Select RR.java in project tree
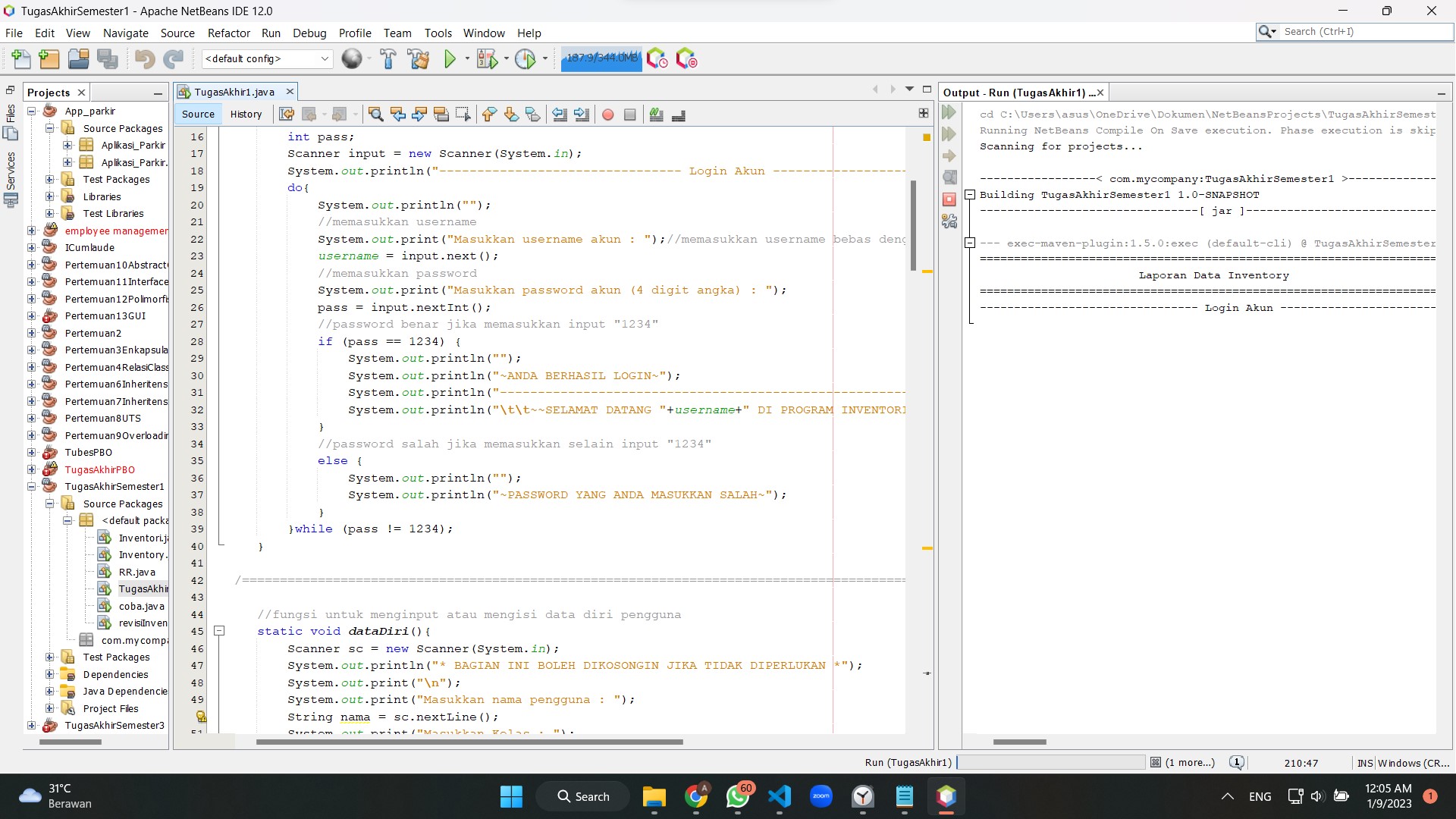The image size is (1456, 819). (136, 572)
